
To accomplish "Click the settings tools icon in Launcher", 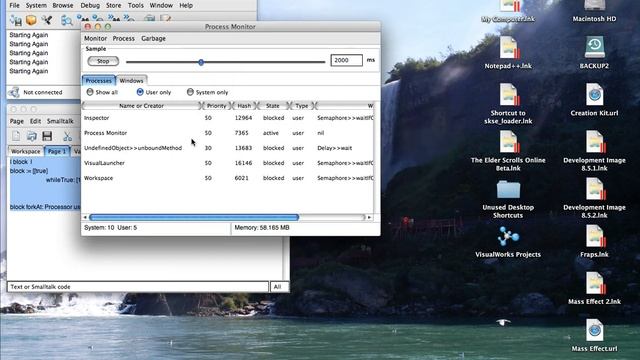I will pyautogui.click(x=47, y=20).
